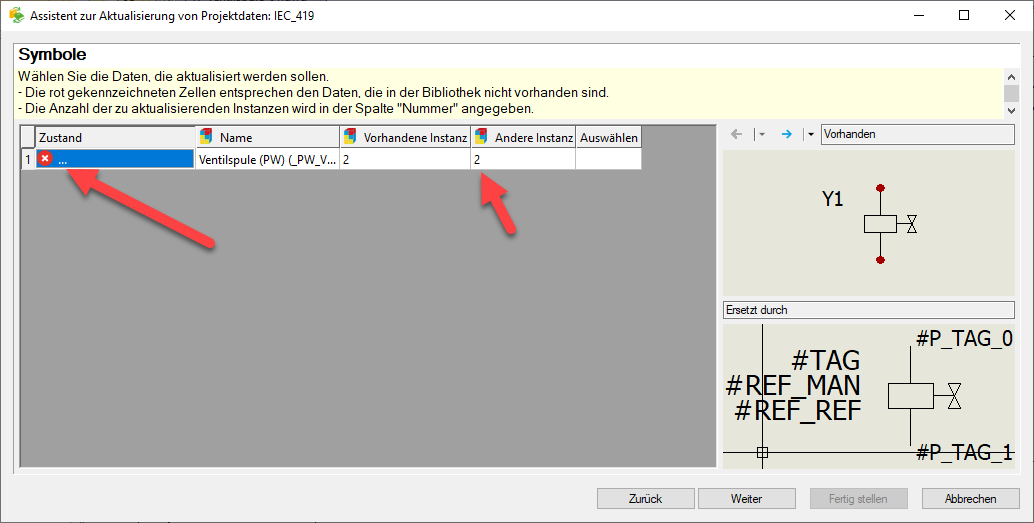Open the forward arrow history dropdown
The height and width of the screenshot is (523, 1034).
[x=809, y=134]
